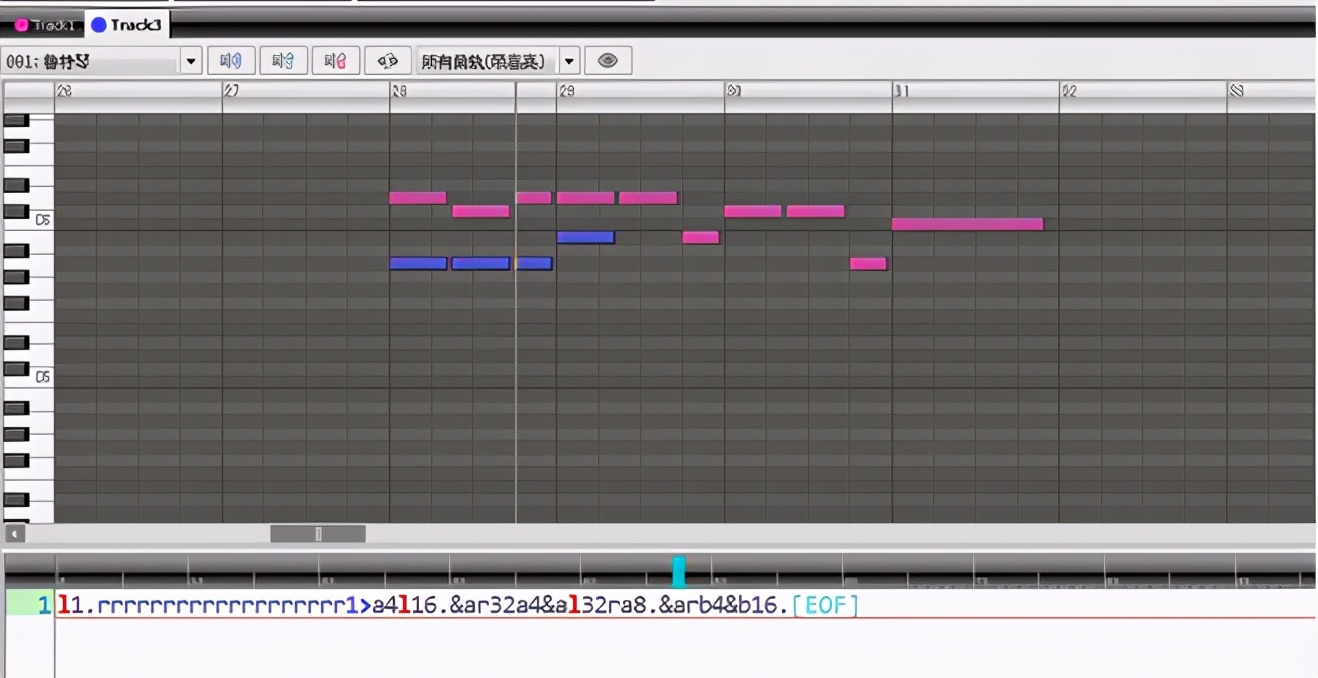Click the second toolbar icon with cyan marker

(x=283, y=61)
